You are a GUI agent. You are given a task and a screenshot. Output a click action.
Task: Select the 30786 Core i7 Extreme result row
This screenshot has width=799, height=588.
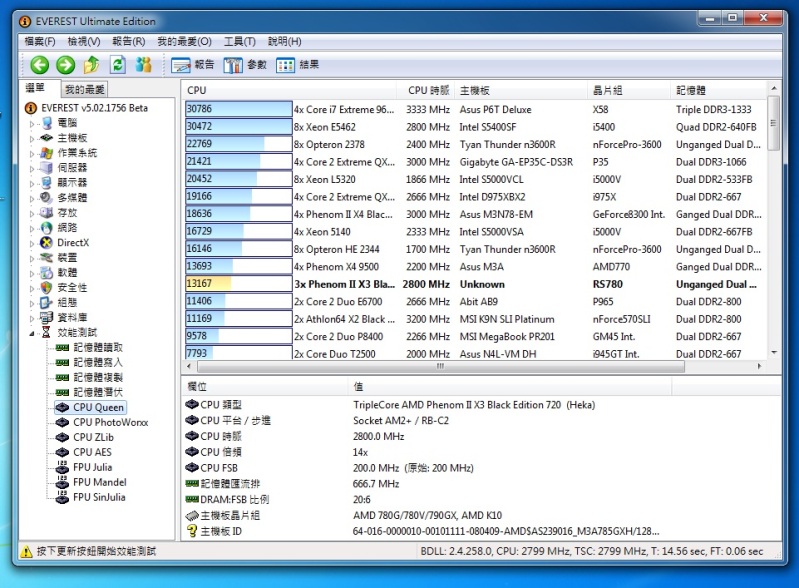pos(474,109)
